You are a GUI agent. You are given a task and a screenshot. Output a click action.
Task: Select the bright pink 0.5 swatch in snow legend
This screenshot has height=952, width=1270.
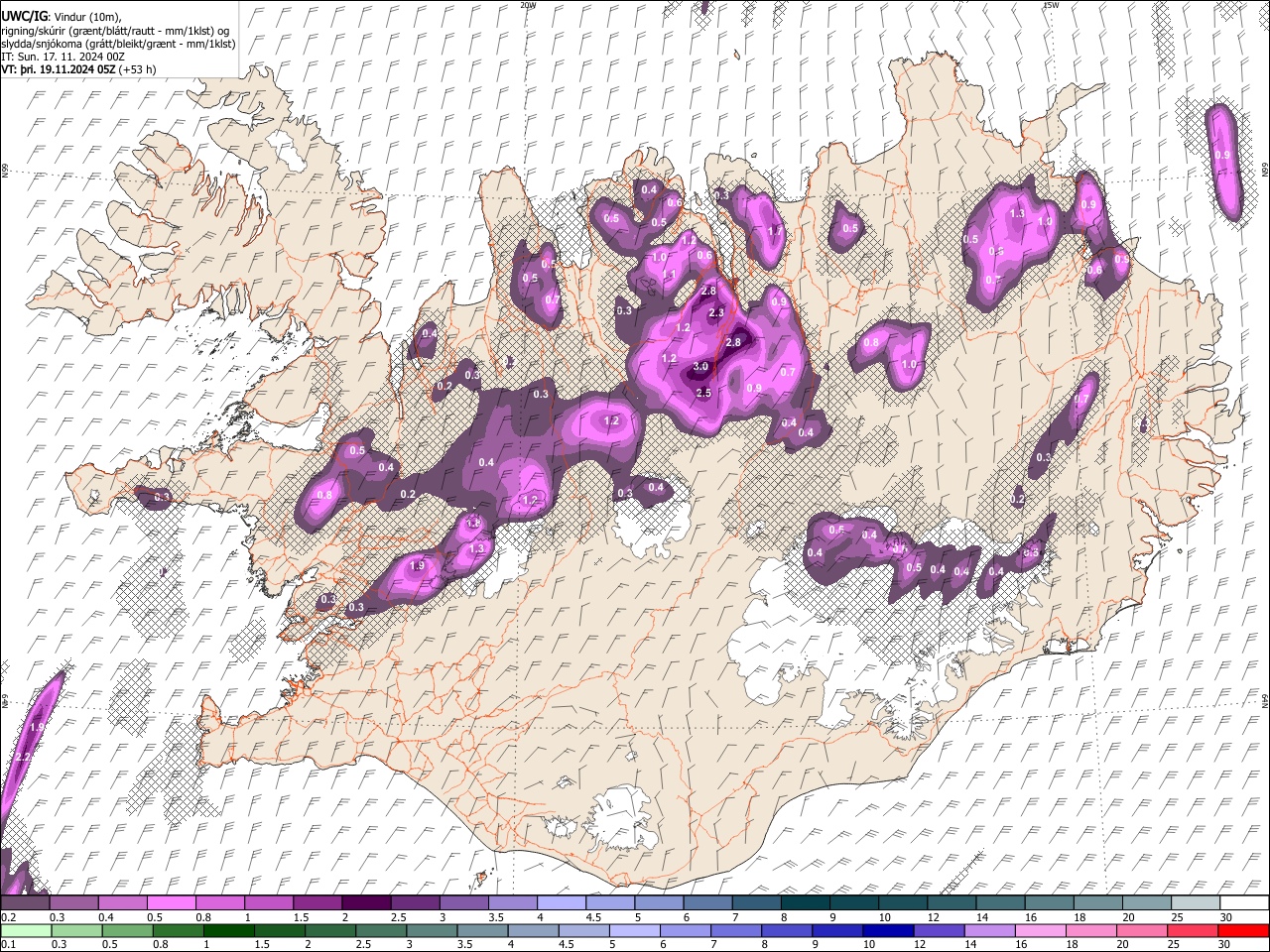(171, 902)
